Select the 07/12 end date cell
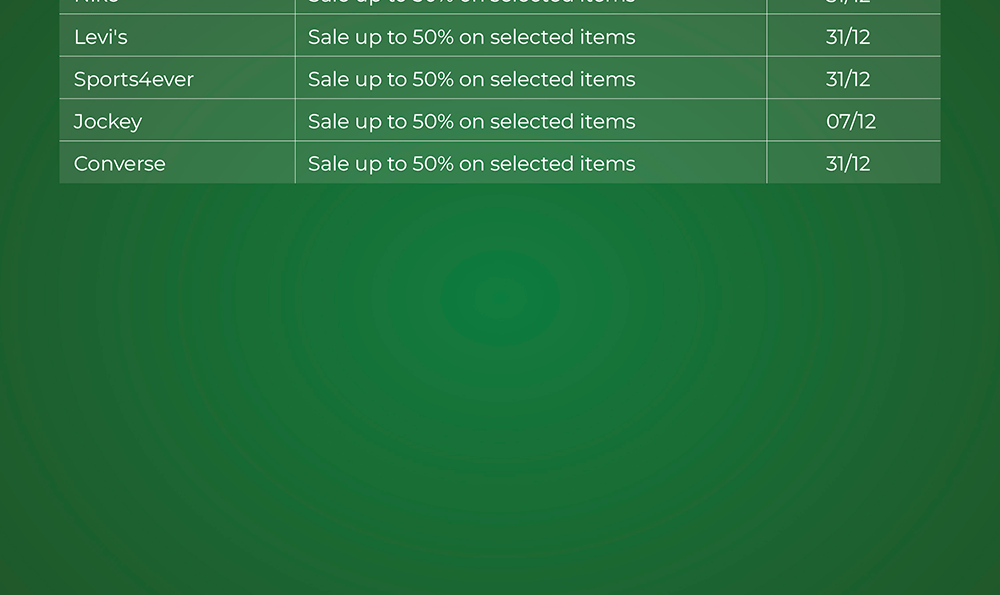 (851, 121)
